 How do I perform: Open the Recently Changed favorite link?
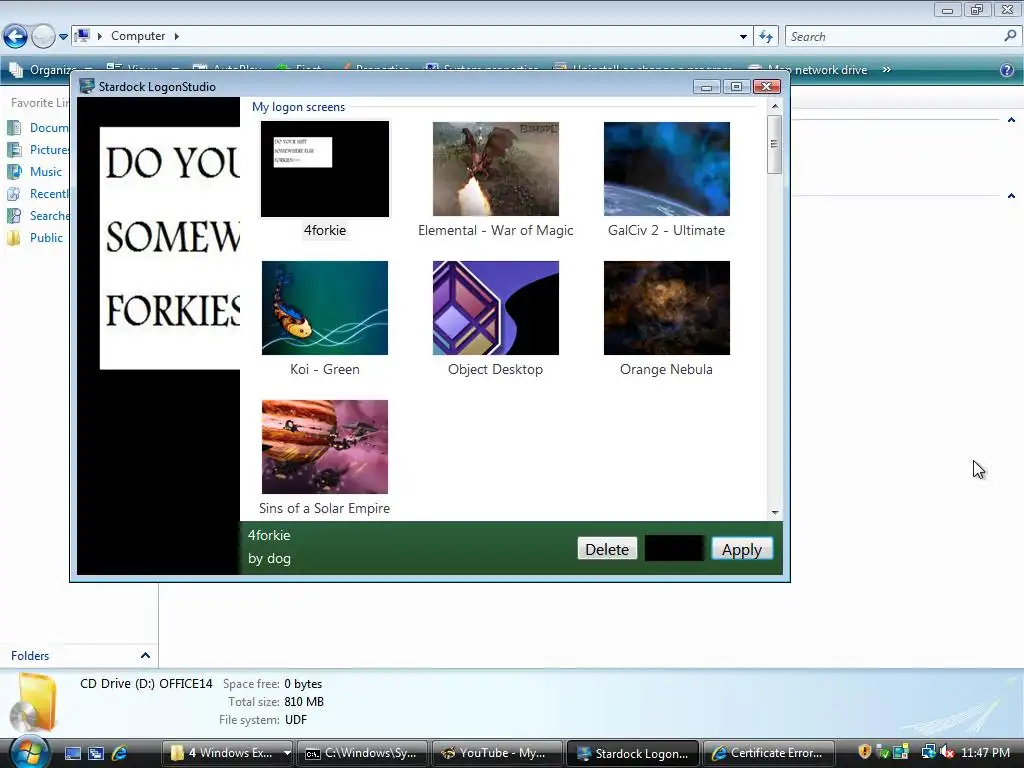click(x=49, y=194)
